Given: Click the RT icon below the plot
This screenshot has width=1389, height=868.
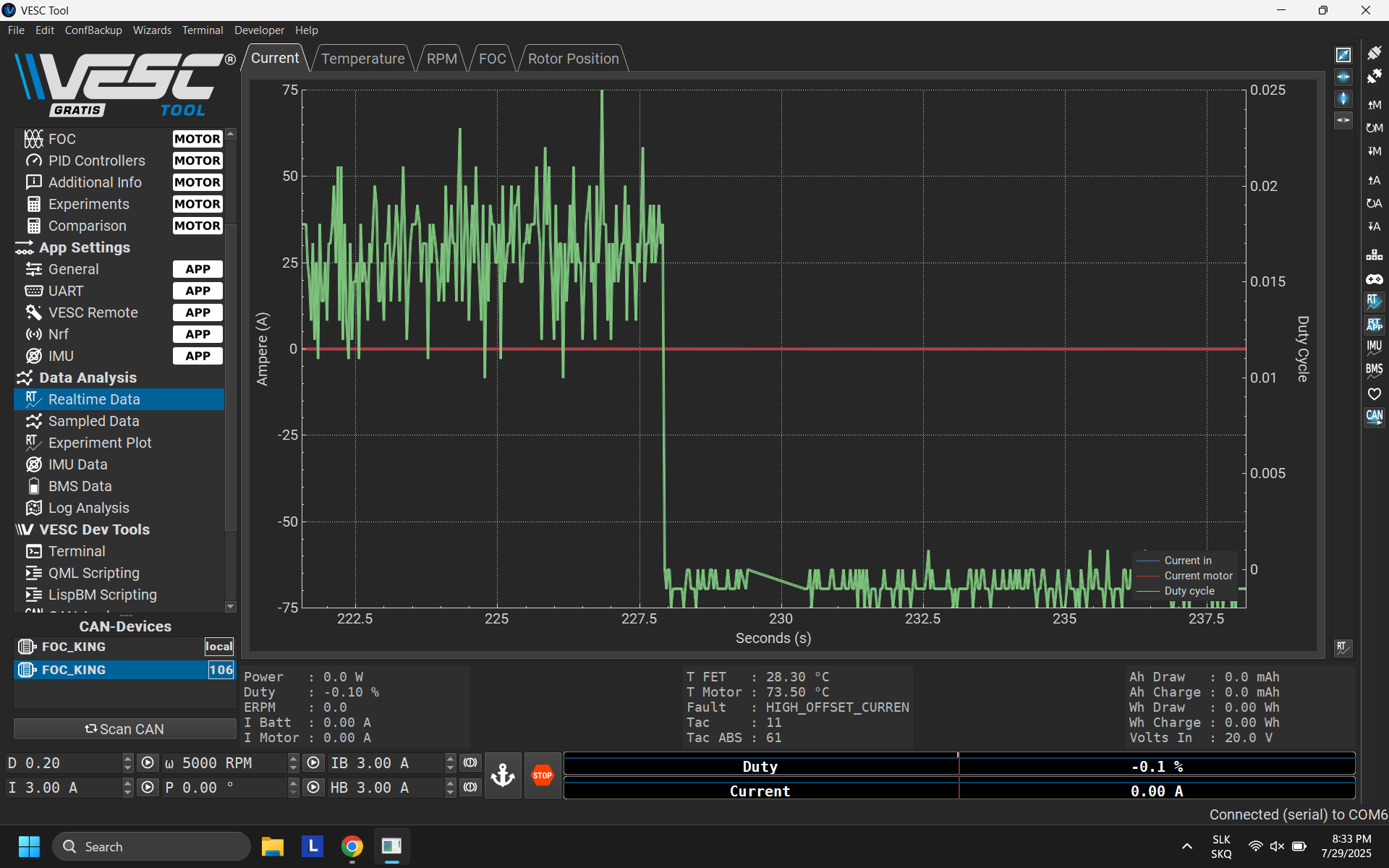Looking at the screenshot, I should (x=1343, y=648).
